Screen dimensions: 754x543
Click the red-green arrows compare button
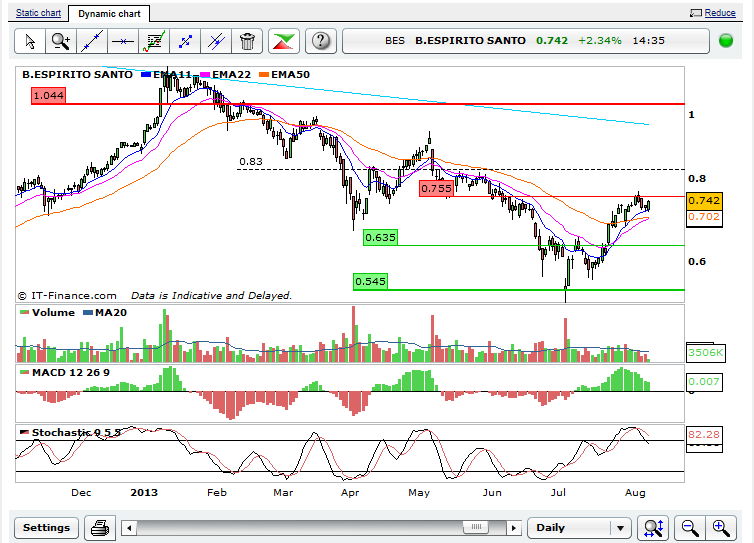tap(284, 41)
